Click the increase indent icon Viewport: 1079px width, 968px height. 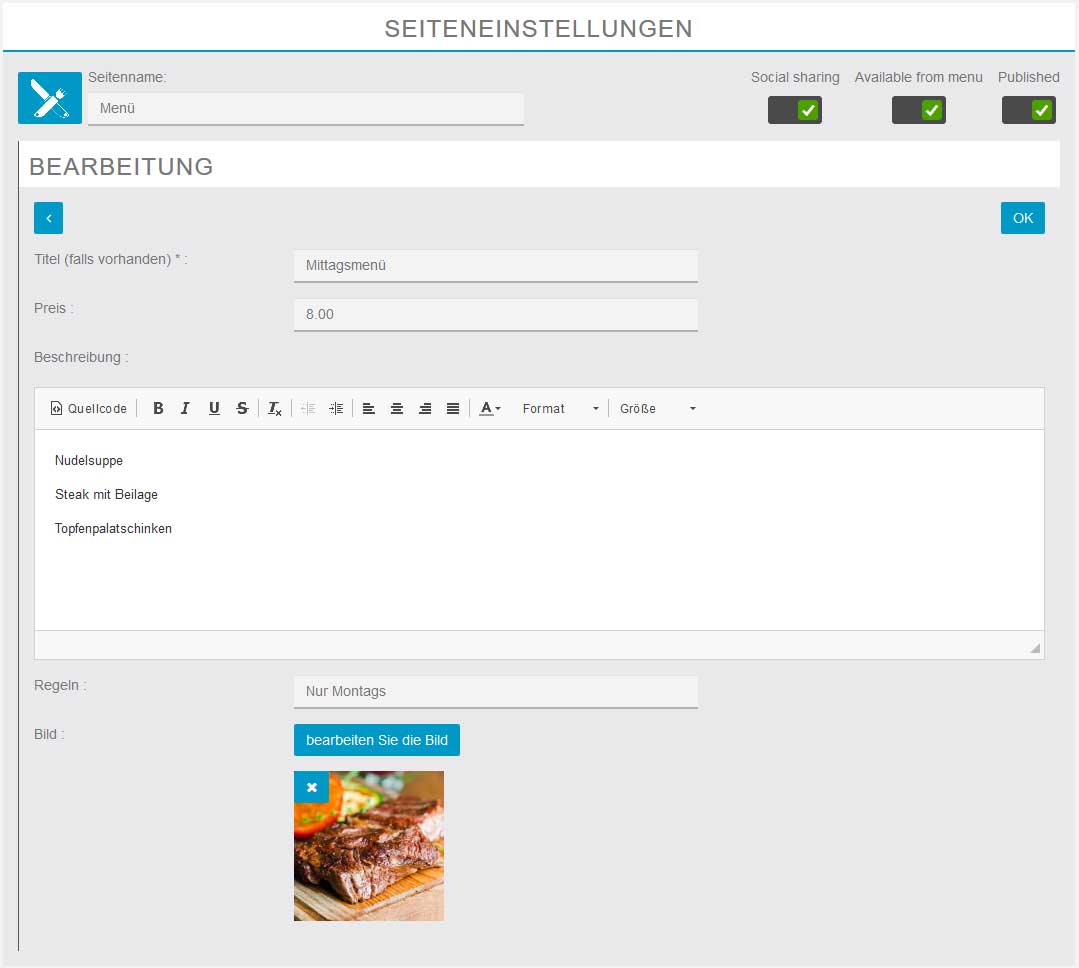click(x=336, y=409)
